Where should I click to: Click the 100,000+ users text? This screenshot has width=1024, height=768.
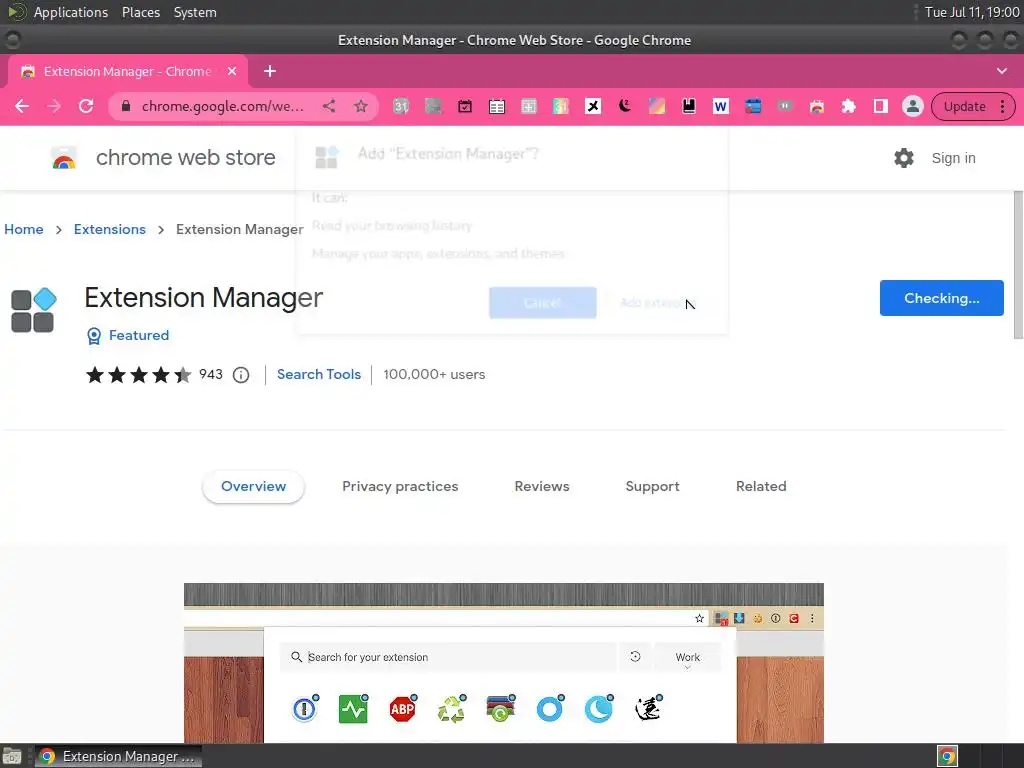click(x=434, y=374)
